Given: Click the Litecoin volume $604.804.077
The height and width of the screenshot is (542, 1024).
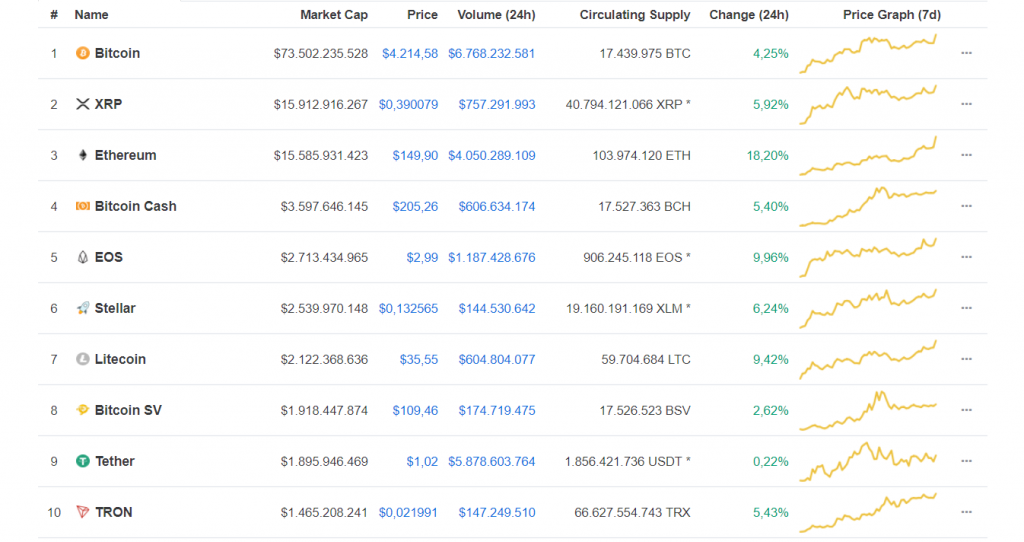Looking at the screenshot, I should click(x=497, y=359).
